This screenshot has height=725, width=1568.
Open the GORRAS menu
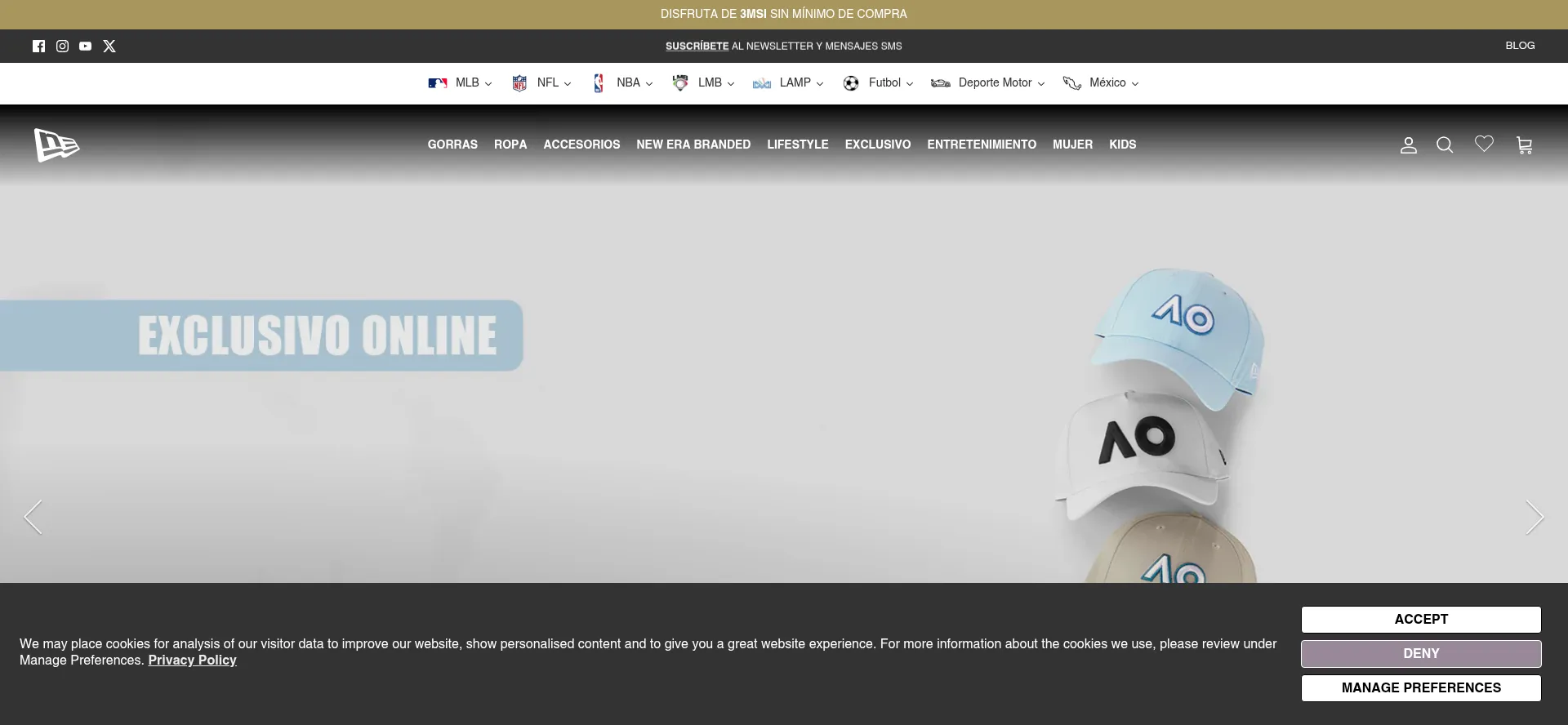pos(452,145)
